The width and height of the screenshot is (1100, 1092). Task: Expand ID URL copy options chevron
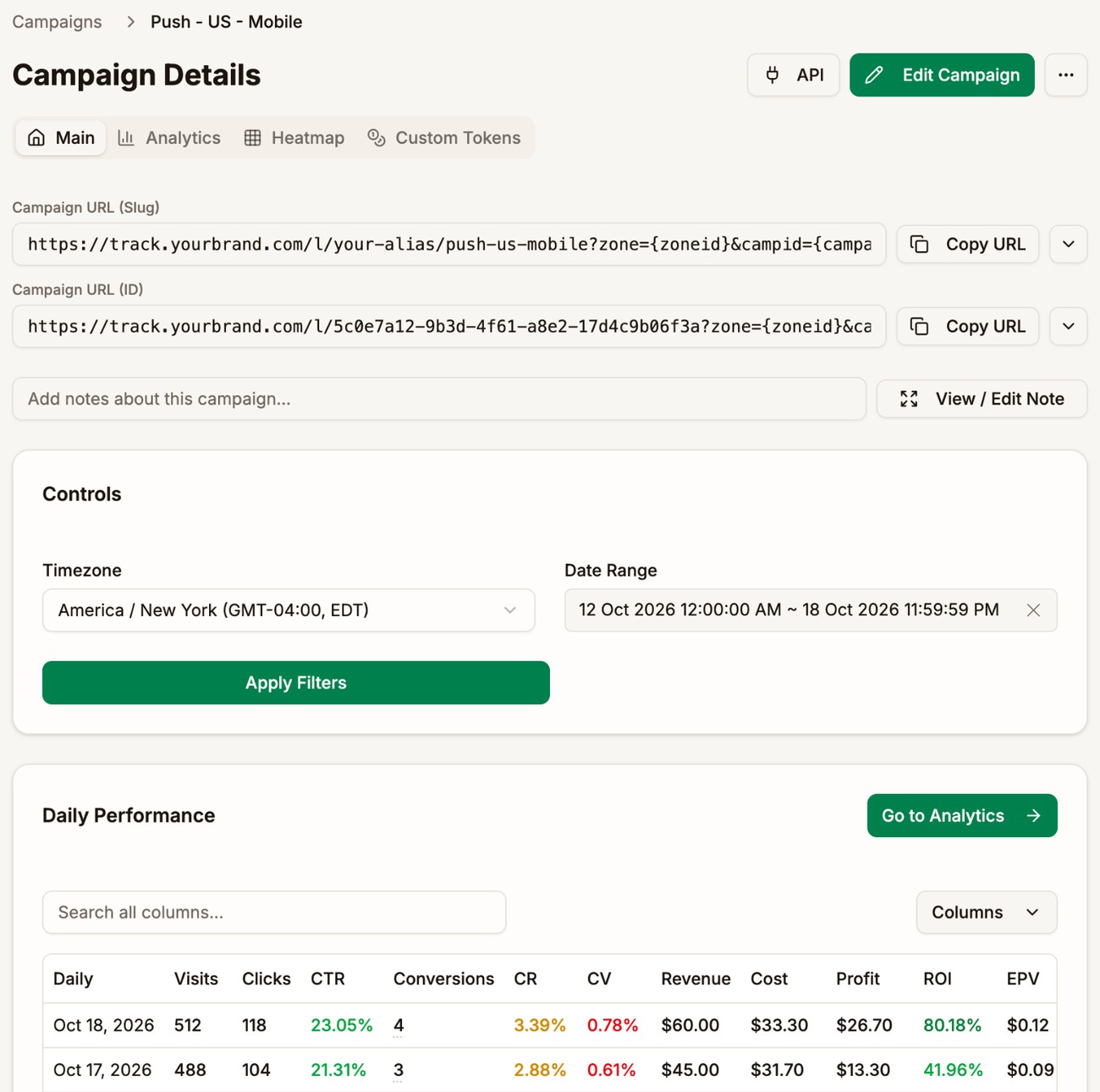[1068, 327]
